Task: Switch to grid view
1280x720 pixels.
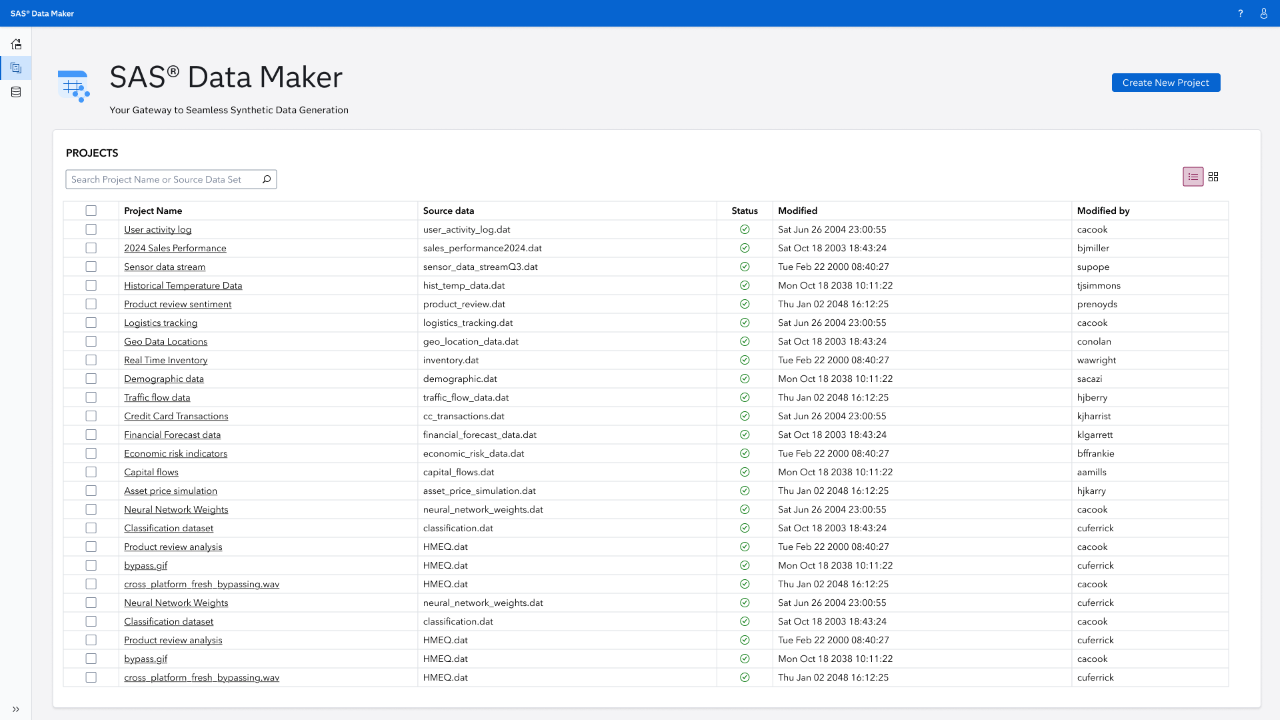Action: (x=1213, y=177)
